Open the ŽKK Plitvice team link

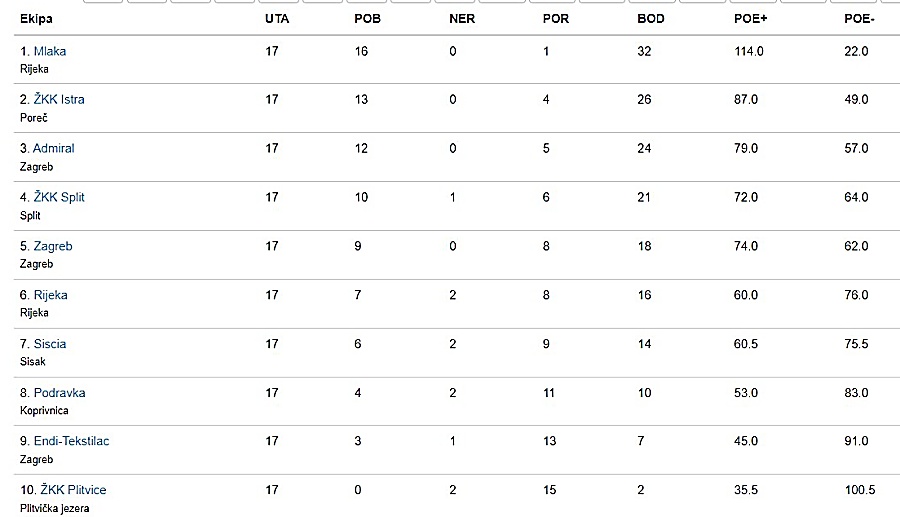pyautogui.click(x=73, y=489)
